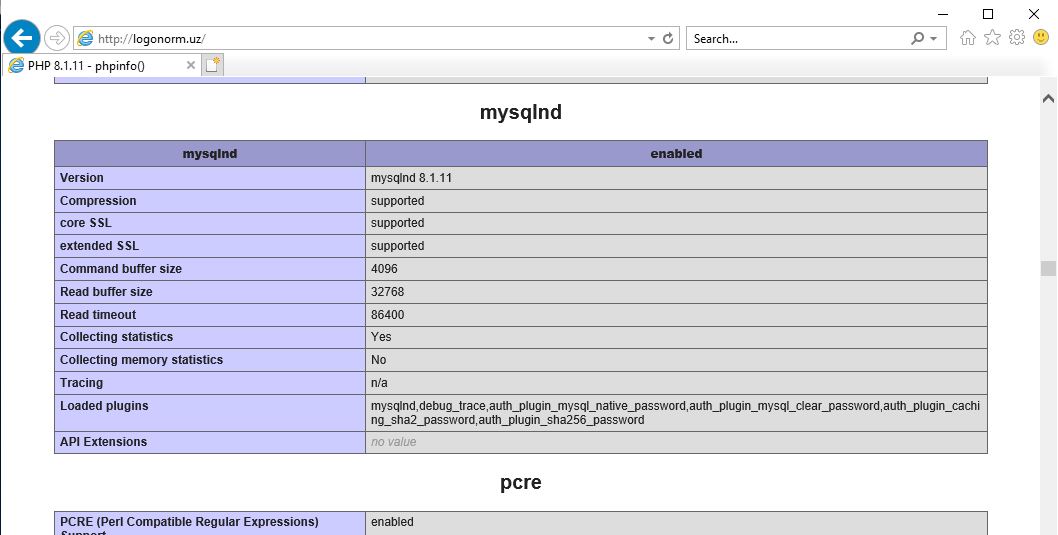Click the 'no value' entry for API Extensions

(393, 442)
